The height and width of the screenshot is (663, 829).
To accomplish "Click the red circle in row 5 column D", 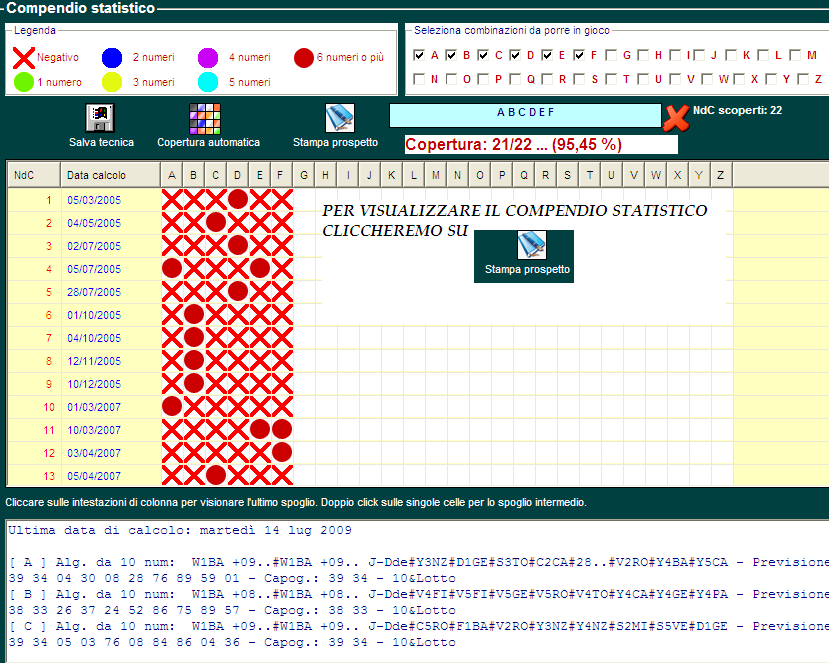I will point(238,291).
